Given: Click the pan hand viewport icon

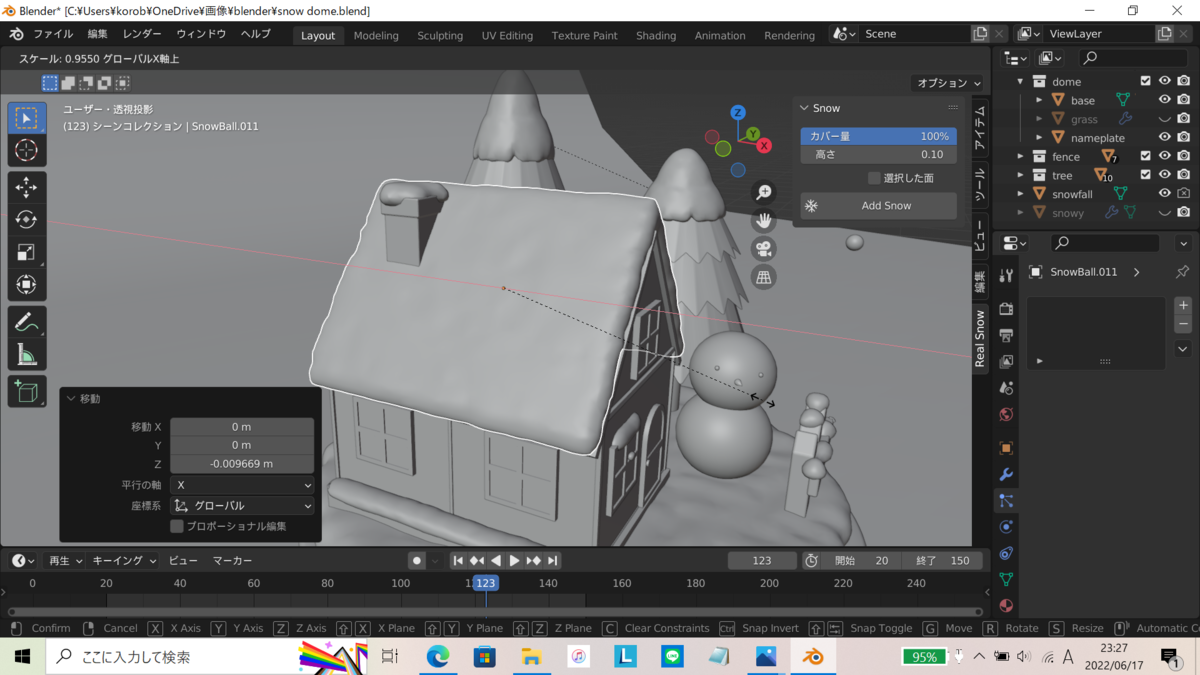Looking at the screenshot, I should [764, 221].
